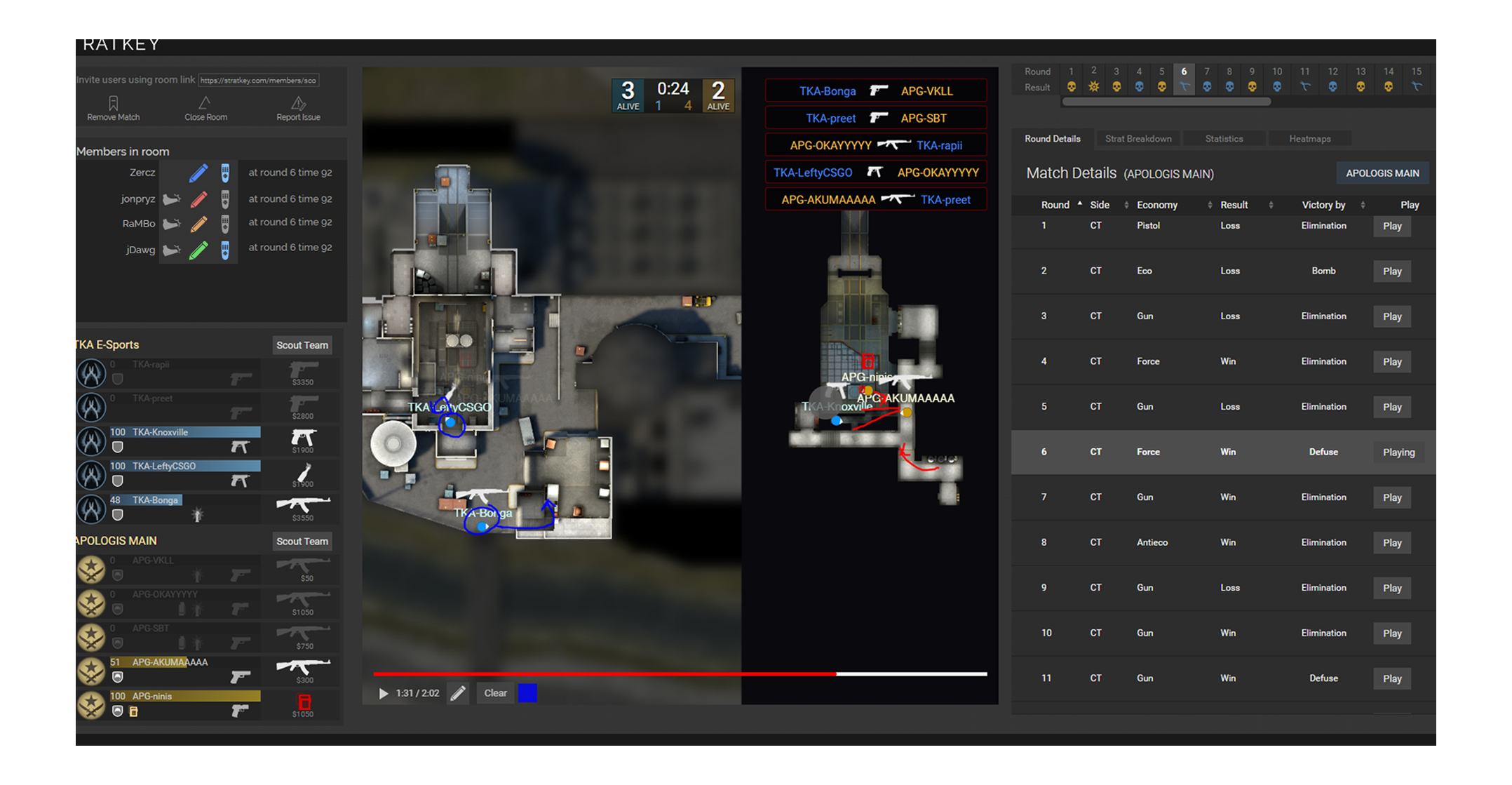
Task: Click TKA-rapii's CT player badge
Action: [91, 373]
